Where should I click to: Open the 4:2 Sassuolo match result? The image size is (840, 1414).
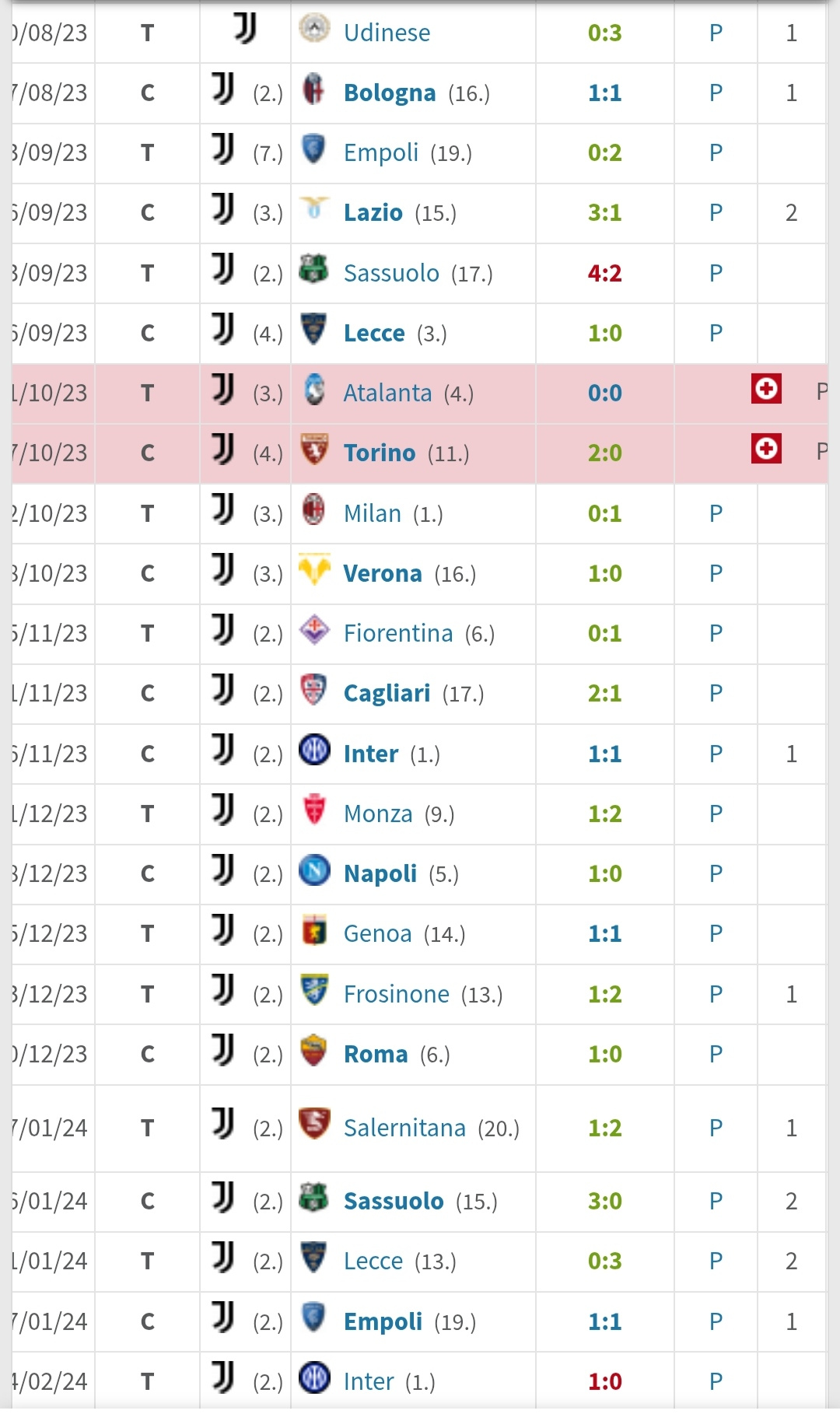coord(604,274)
